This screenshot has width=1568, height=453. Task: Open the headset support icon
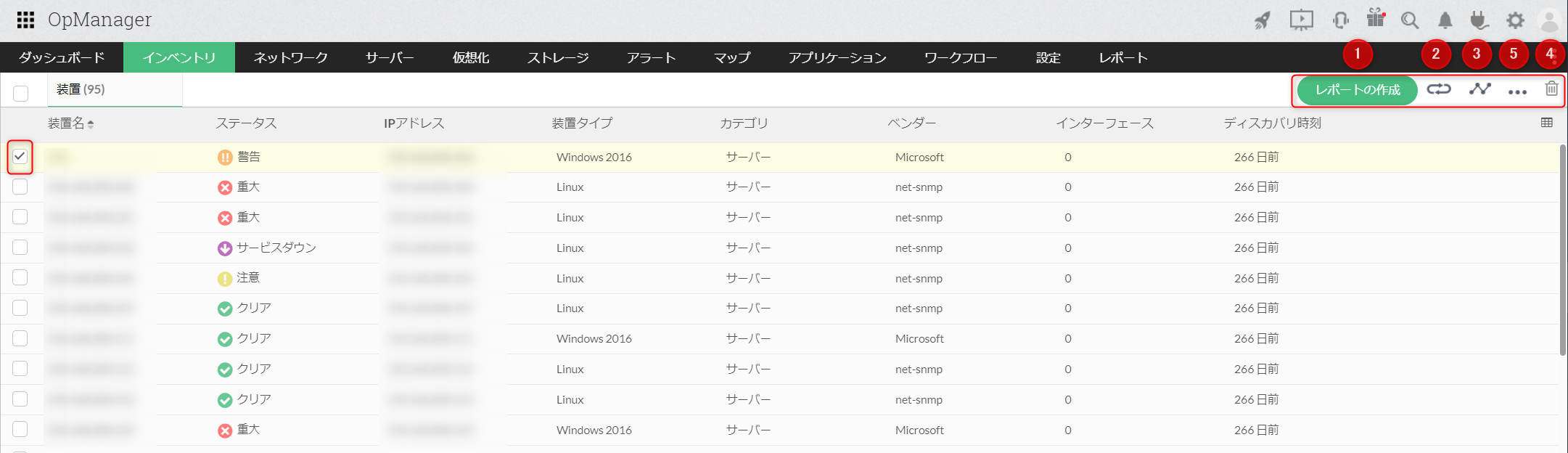[x=1340, y=20]
